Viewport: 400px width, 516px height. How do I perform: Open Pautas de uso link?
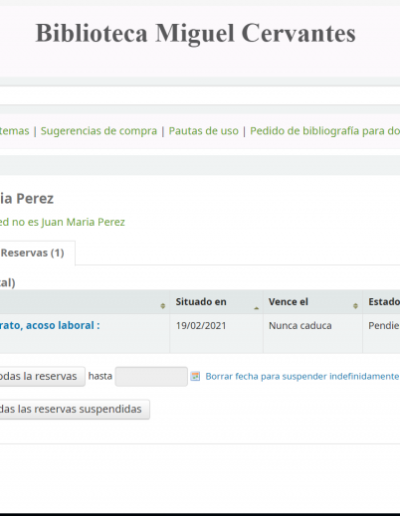203,131
